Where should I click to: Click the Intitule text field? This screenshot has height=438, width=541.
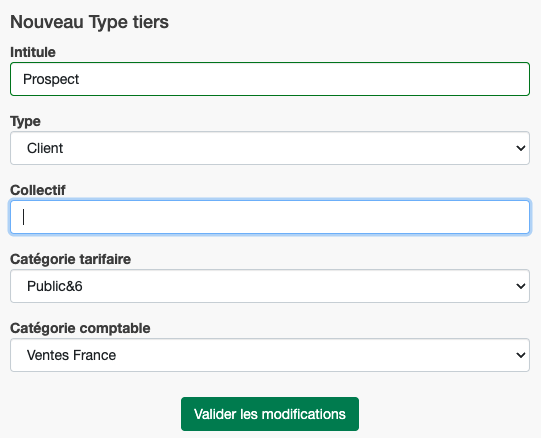click(x=270, y=79)
